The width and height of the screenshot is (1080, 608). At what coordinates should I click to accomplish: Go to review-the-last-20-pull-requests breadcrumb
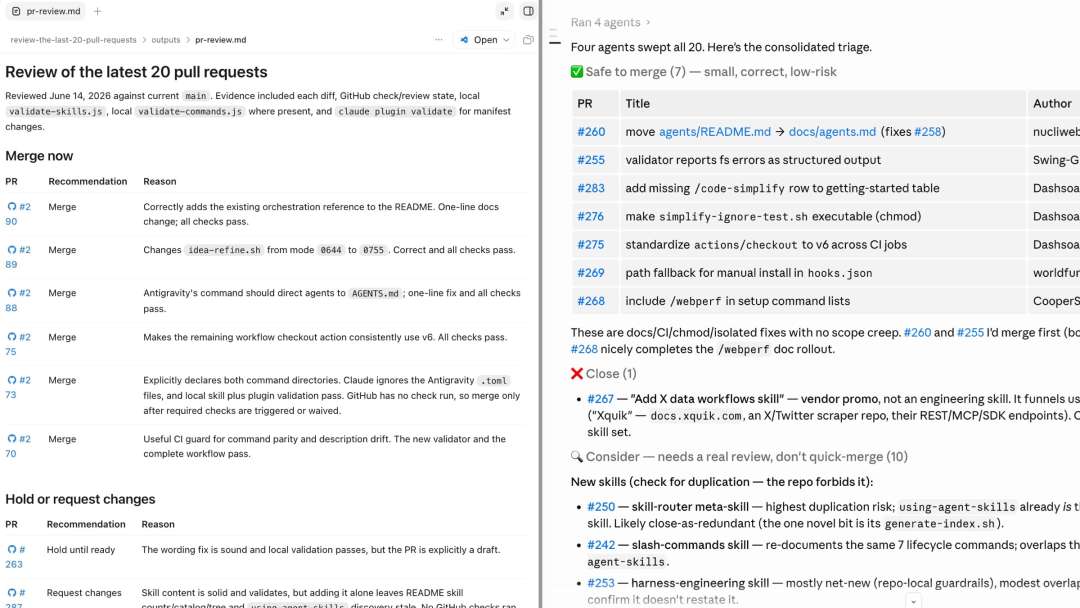click(73, 40)
